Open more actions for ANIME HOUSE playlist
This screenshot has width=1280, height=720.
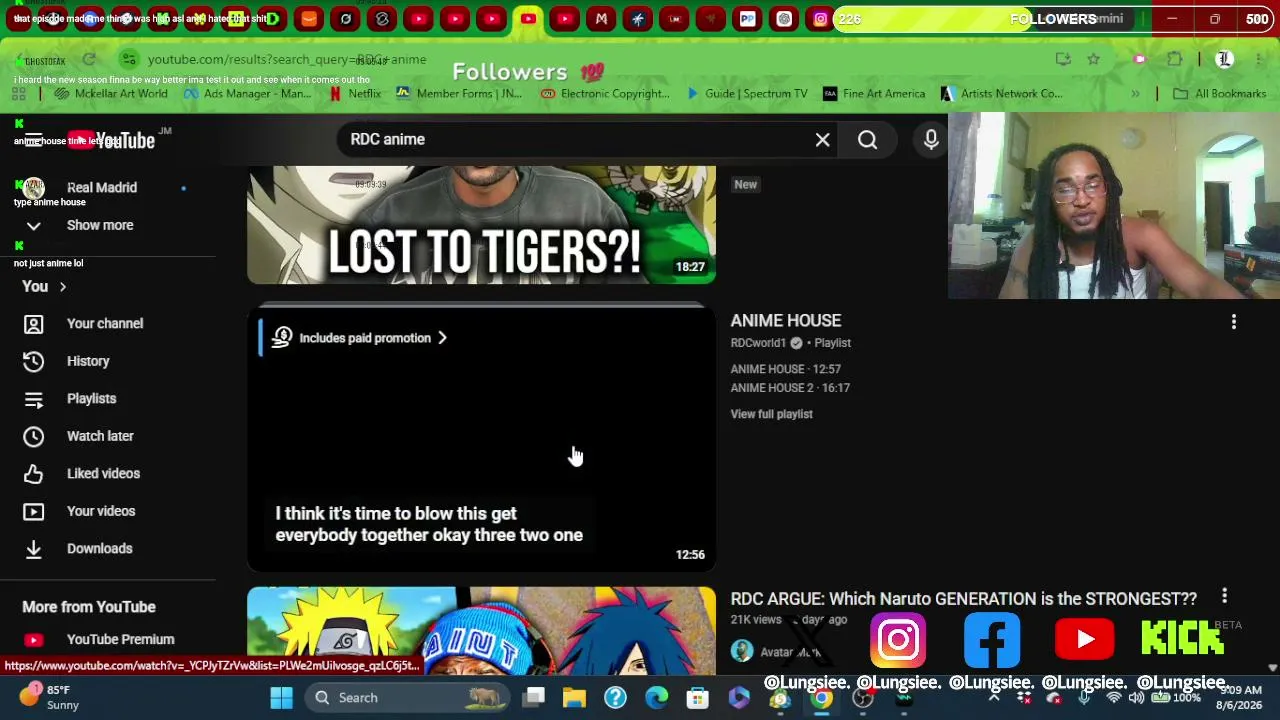[1233, 322]
